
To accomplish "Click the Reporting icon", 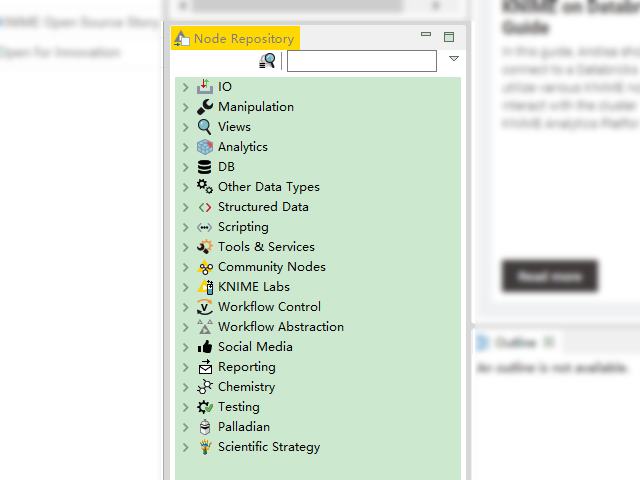I will [x=205, y=367].
